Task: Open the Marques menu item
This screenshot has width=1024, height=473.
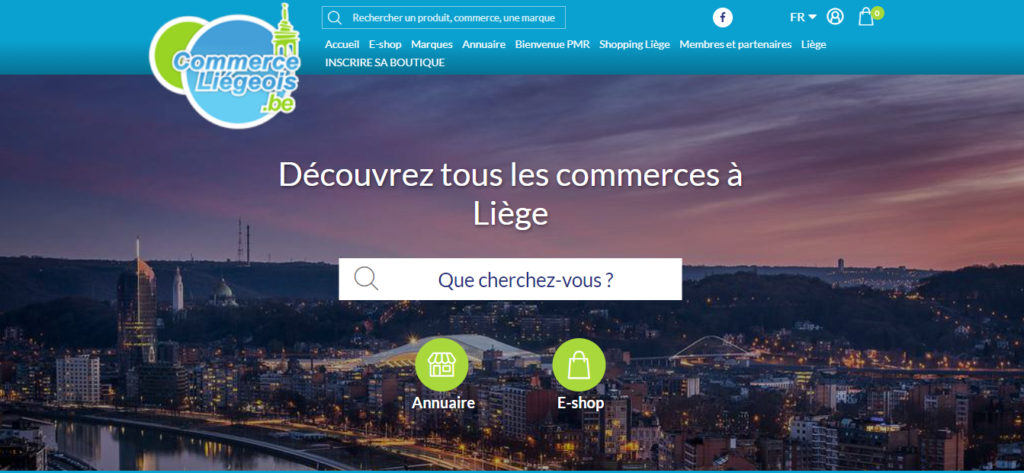Action: click(x=432, y=44)
